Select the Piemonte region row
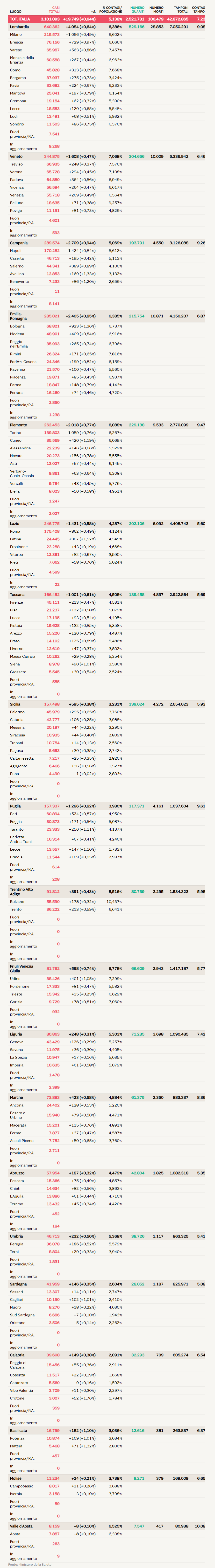This screenshot has height=1568, width=215. 19,425
